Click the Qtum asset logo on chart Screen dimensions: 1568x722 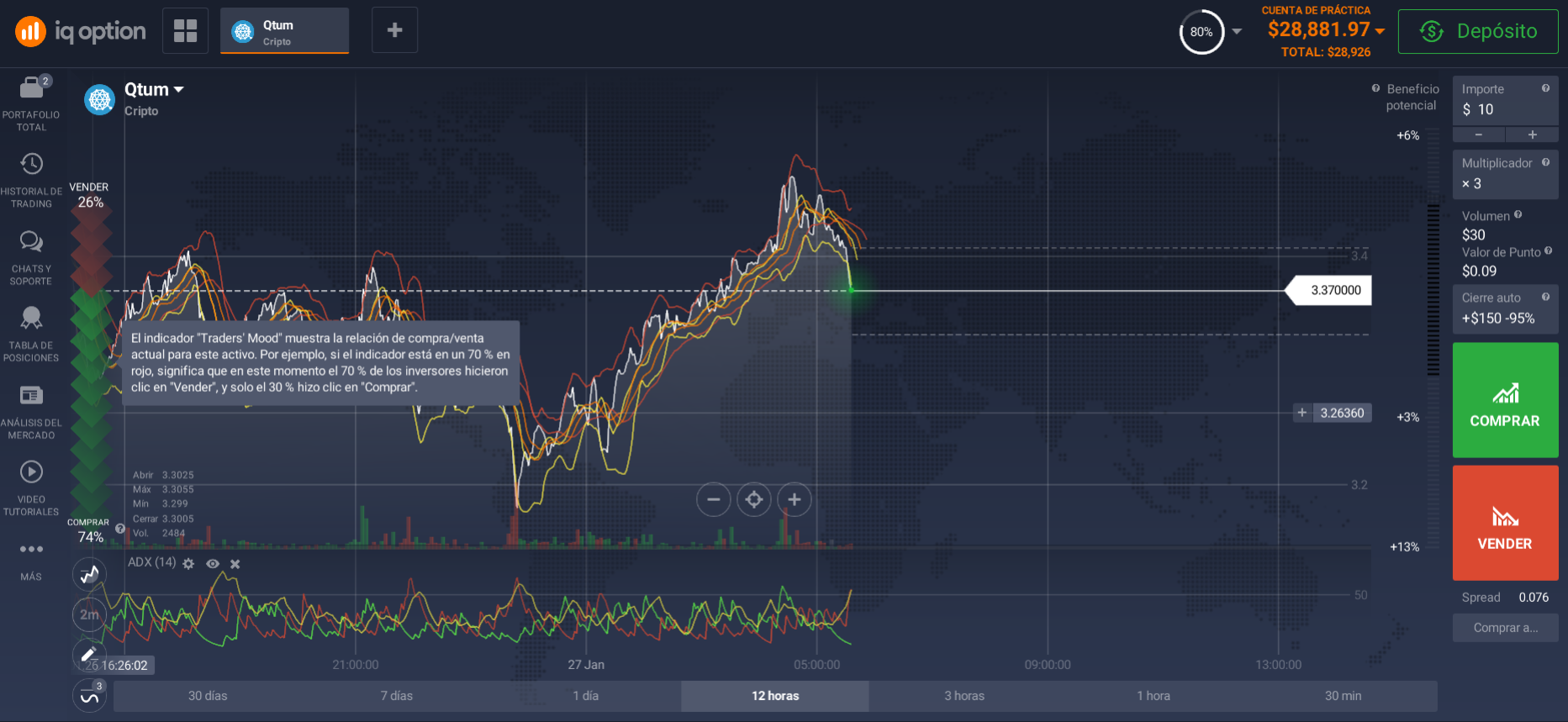pyautogui.click(x=100, y=100)
